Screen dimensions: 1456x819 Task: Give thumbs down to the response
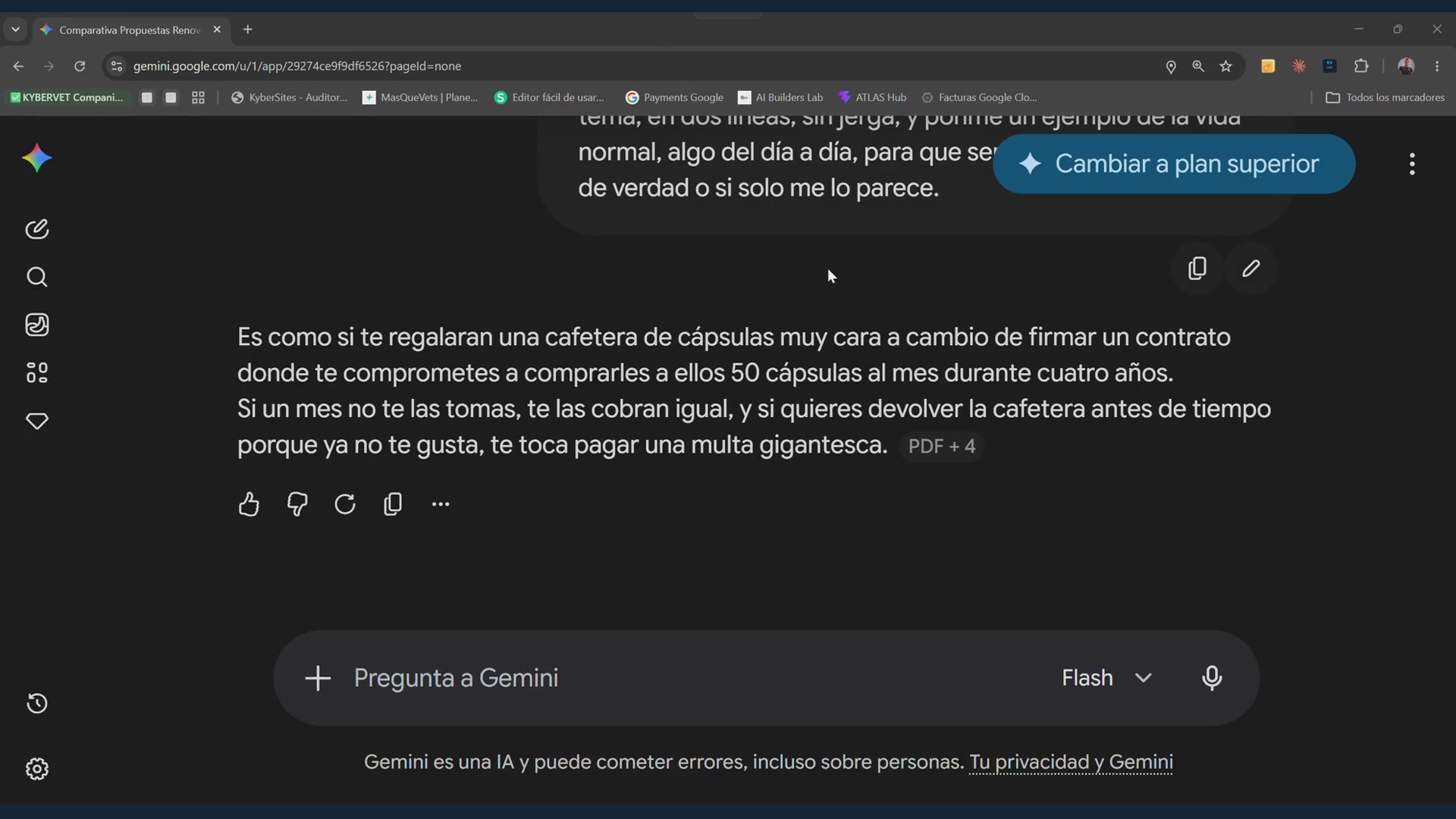click(297, 504)
